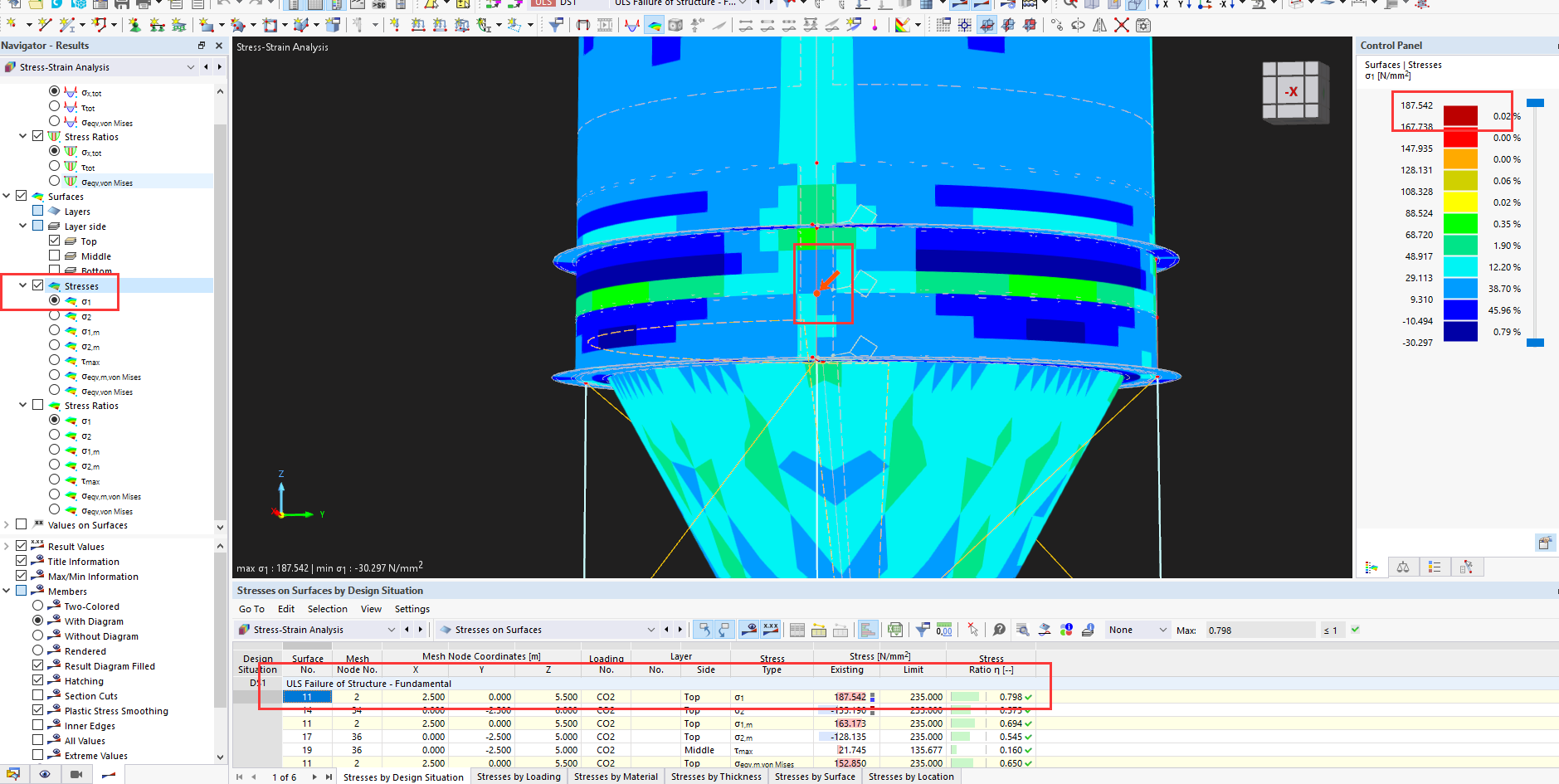
Task: Click the help question mark icon in table toolbar
Action: coord(999,630)
